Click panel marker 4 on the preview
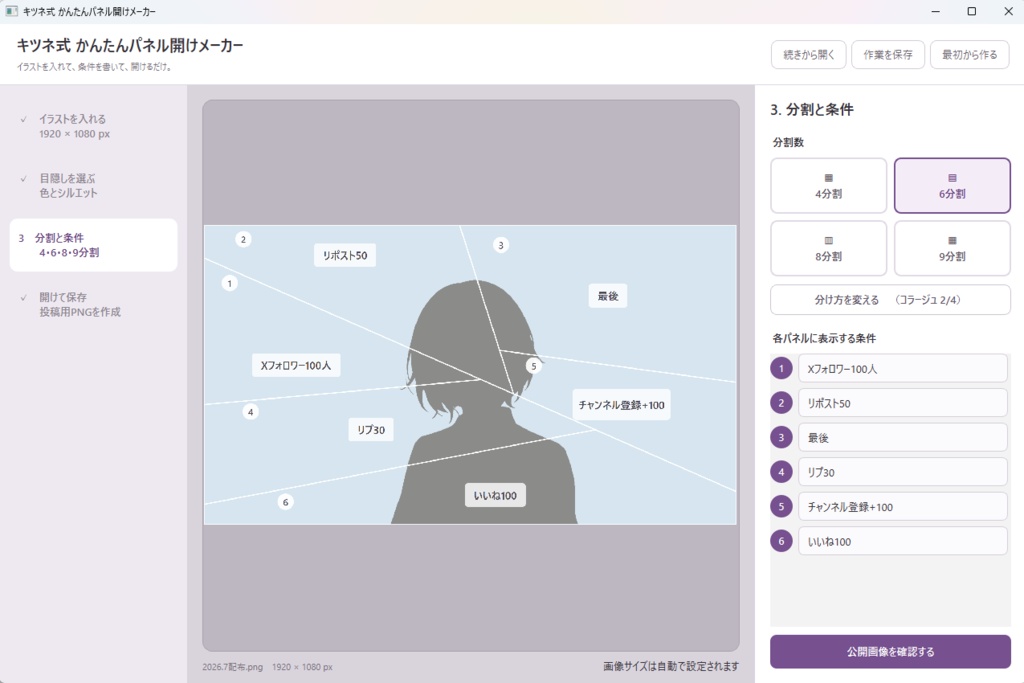 click(250, 412)
